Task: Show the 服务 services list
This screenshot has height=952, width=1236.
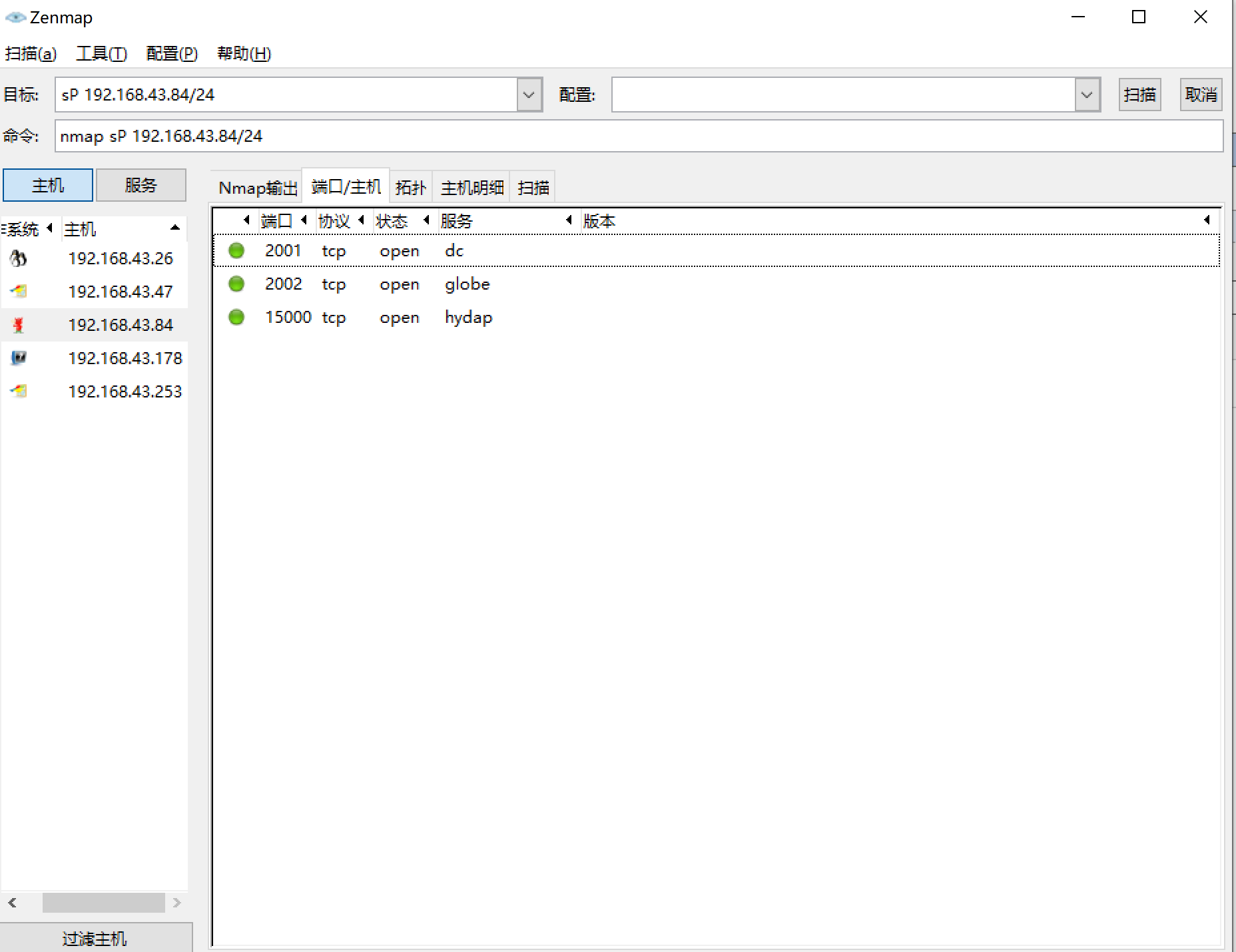Action: pos(141,185)
